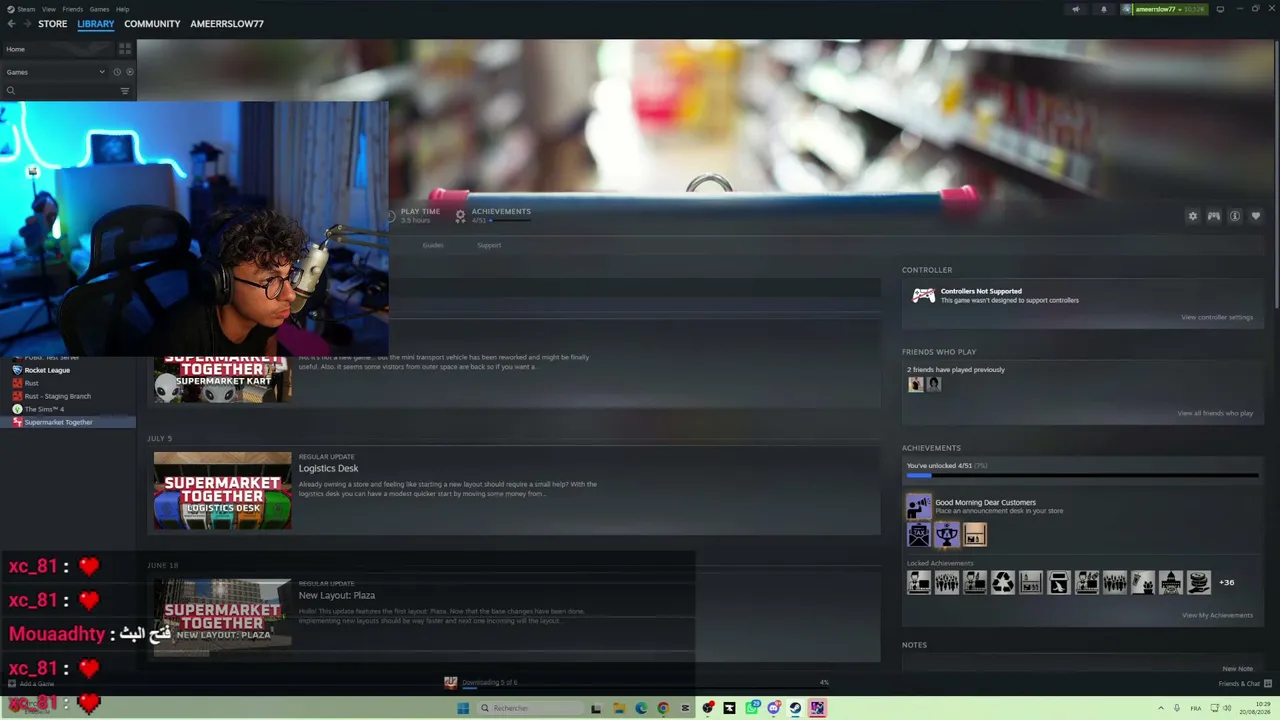Open the Friends menu
1280x720 pixels.
(73, 9)
